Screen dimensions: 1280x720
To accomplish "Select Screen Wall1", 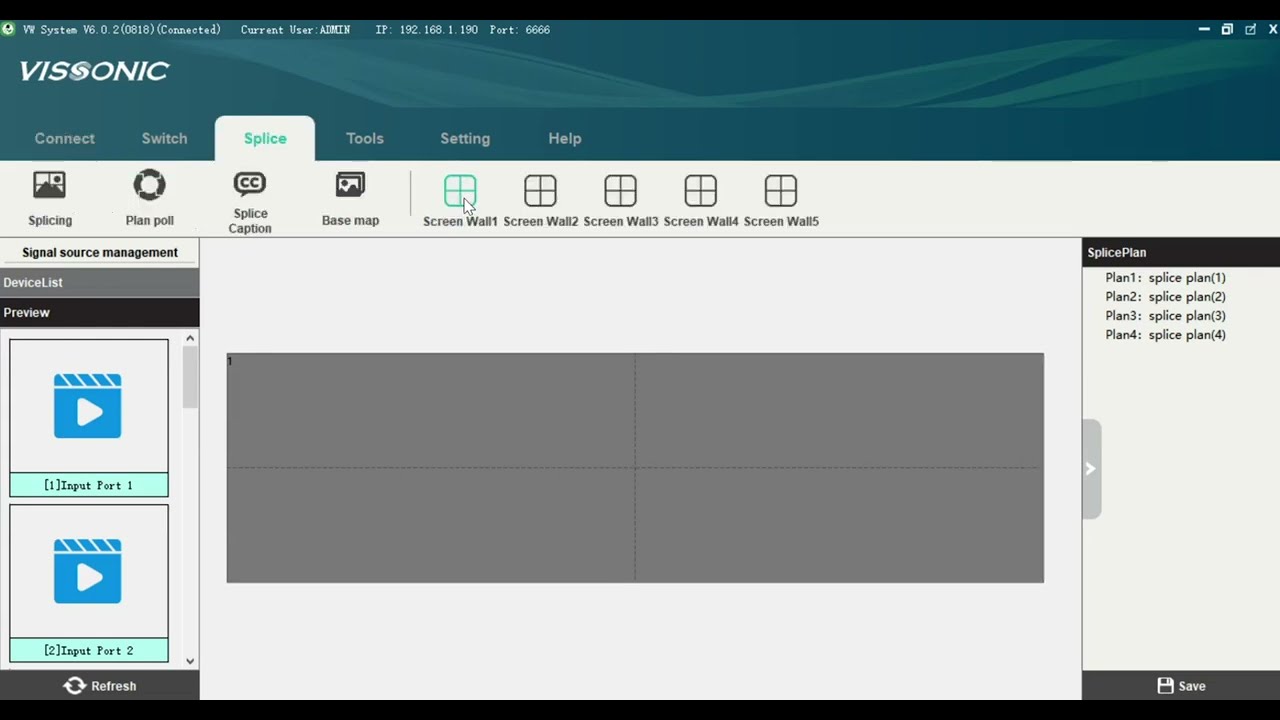I will point(460,200).
